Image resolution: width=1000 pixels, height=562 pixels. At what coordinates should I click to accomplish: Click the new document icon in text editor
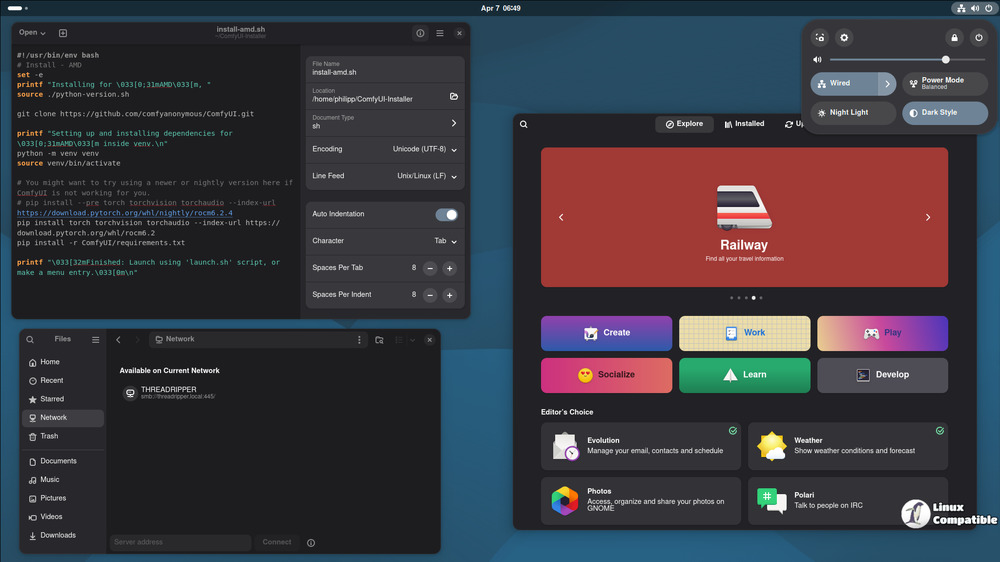tap(63, 33)
